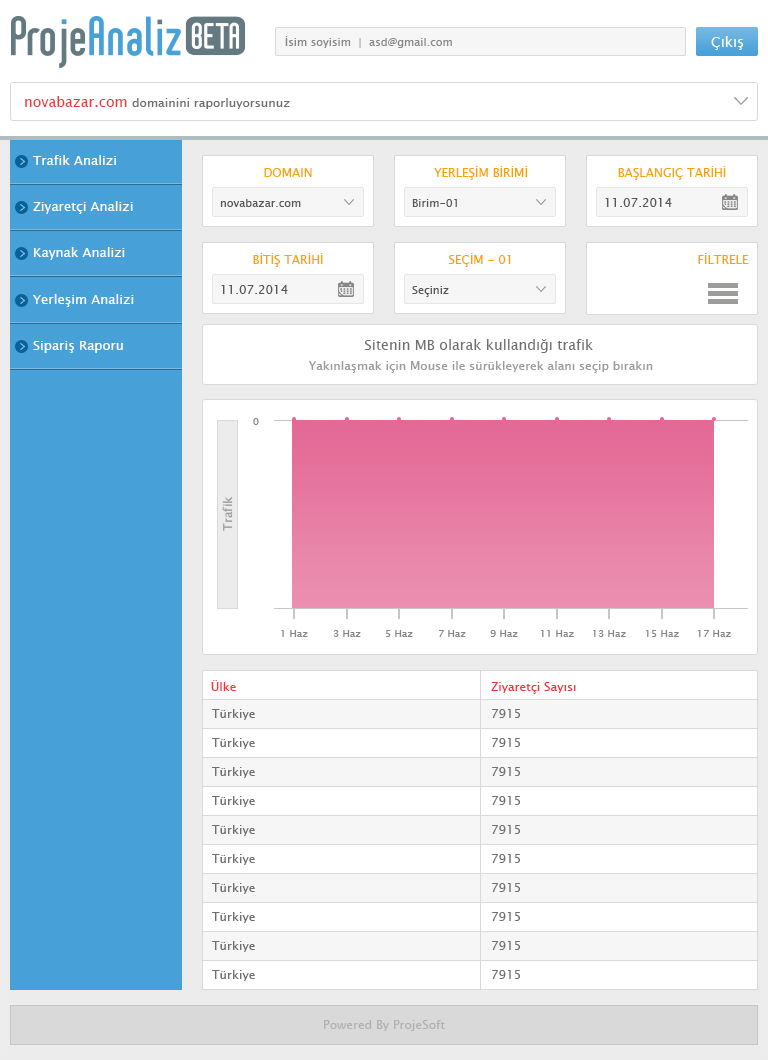Click arrow icon beside Sipariş Raporu
The image size is (768, 1060).
click(x=21, y=346)
